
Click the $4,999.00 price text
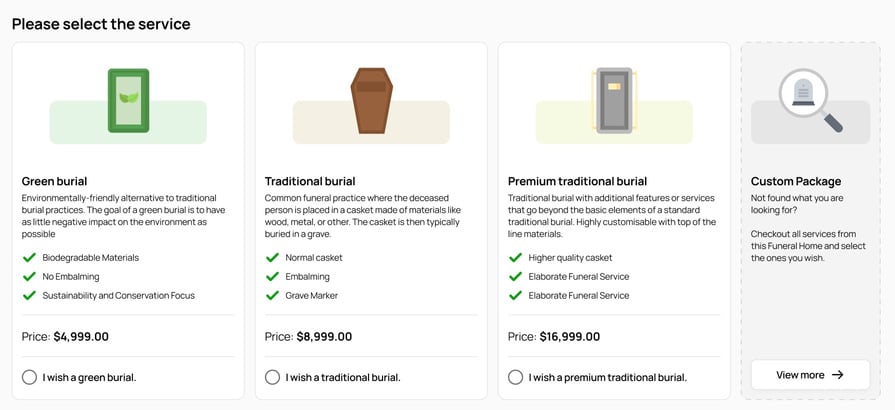click(81, 337)
